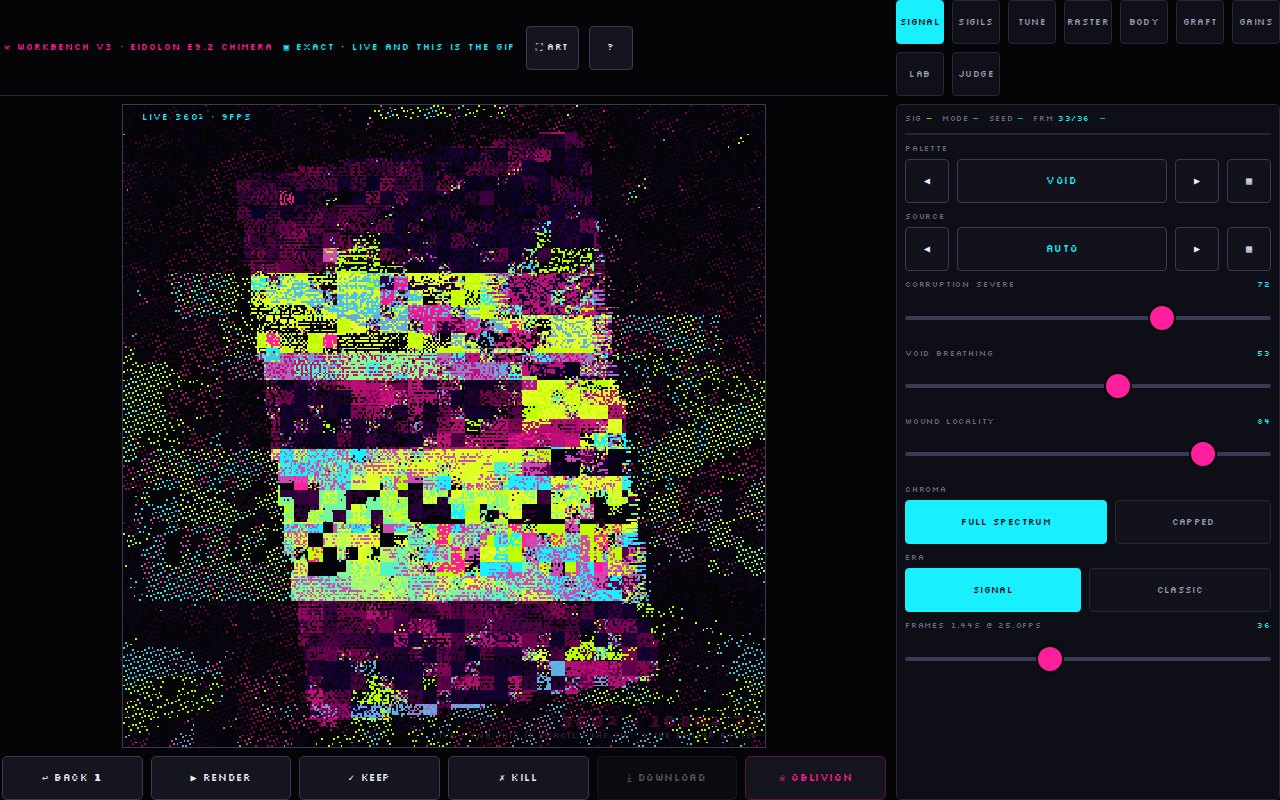
Task: Click the OBLIVION button
Action: [815, 778]
